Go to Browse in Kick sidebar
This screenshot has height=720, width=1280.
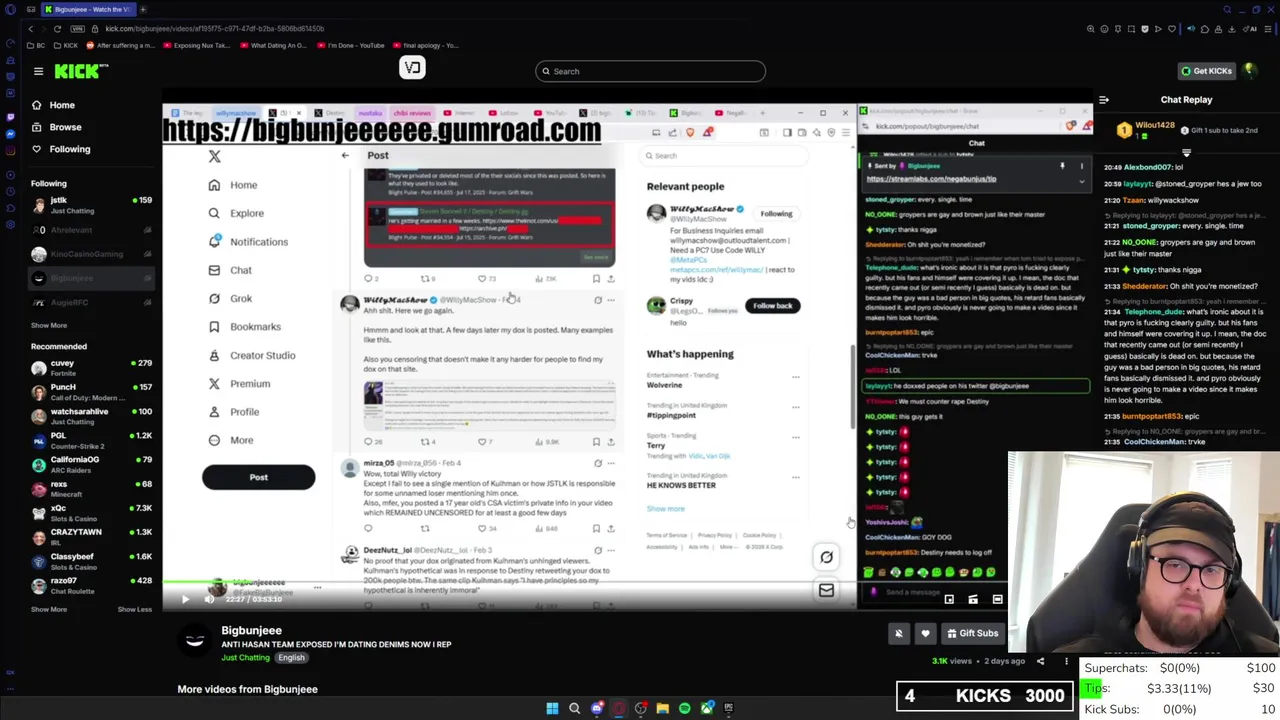point(65,127)
